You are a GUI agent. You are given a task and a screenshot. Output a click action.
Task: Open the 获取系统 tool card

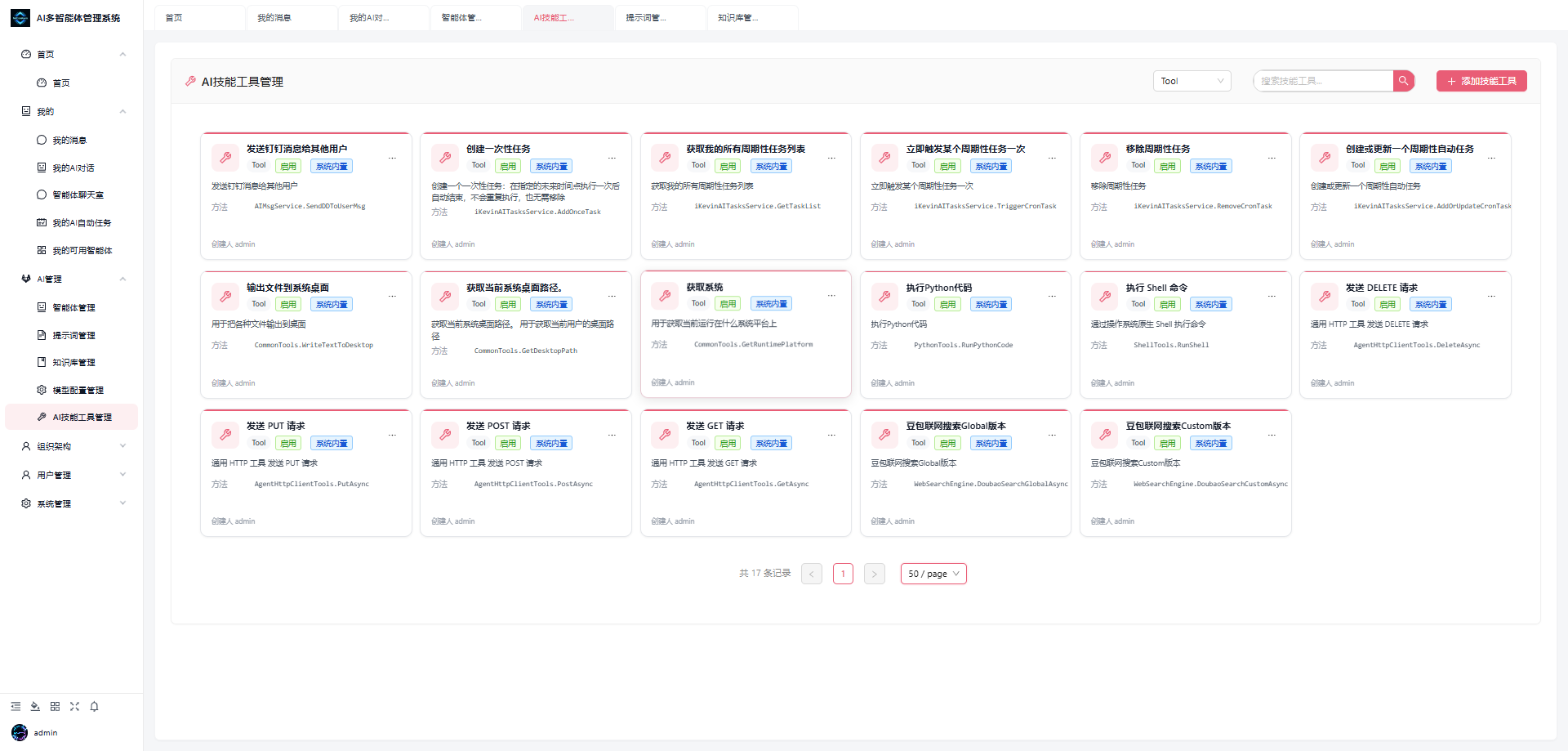746,334
